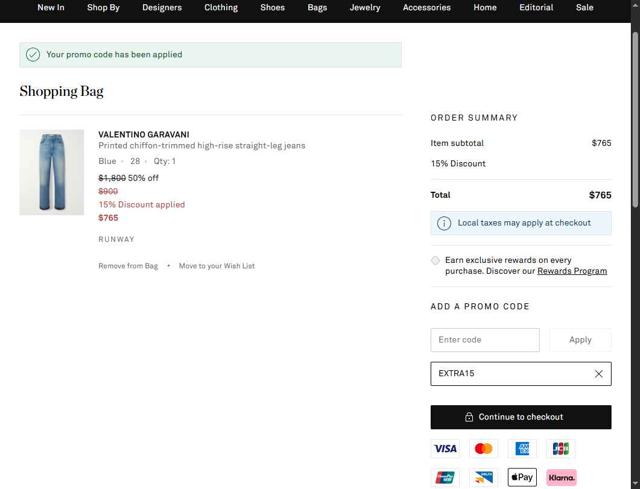Click Continue to checkout
Screen dimensions: 640x489
click(521, 417)
